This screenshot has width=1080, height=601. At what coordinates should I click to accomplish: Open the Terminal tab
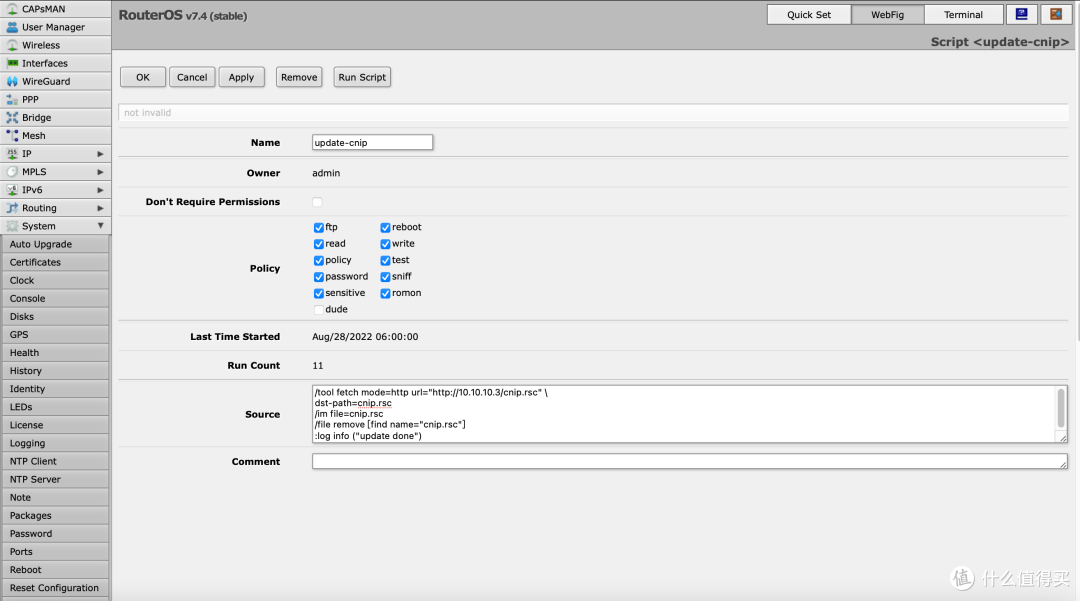click(x=963, y=14)
